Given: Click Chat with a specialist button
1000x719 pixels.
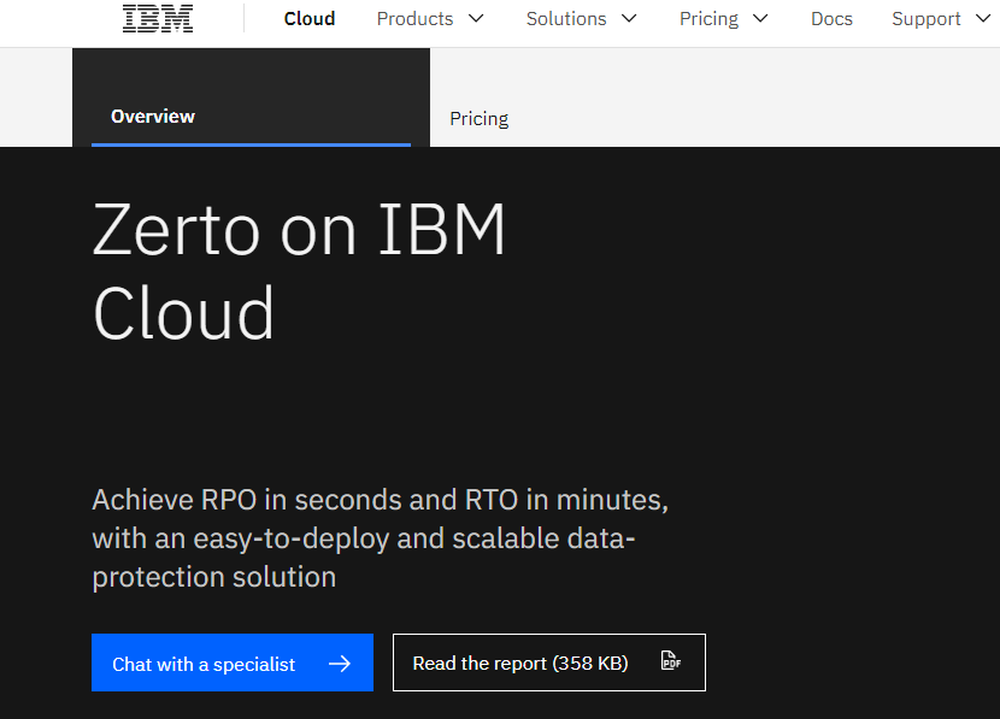Looking at the screenshot, I should click(x=232, y=662).
